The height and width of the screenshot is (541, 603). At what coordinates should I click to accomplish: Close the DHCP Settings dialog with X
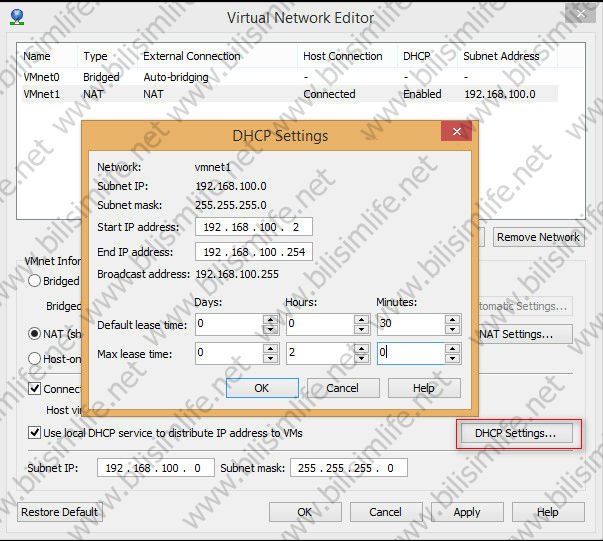pyautogui.click(x=457, y=133)
